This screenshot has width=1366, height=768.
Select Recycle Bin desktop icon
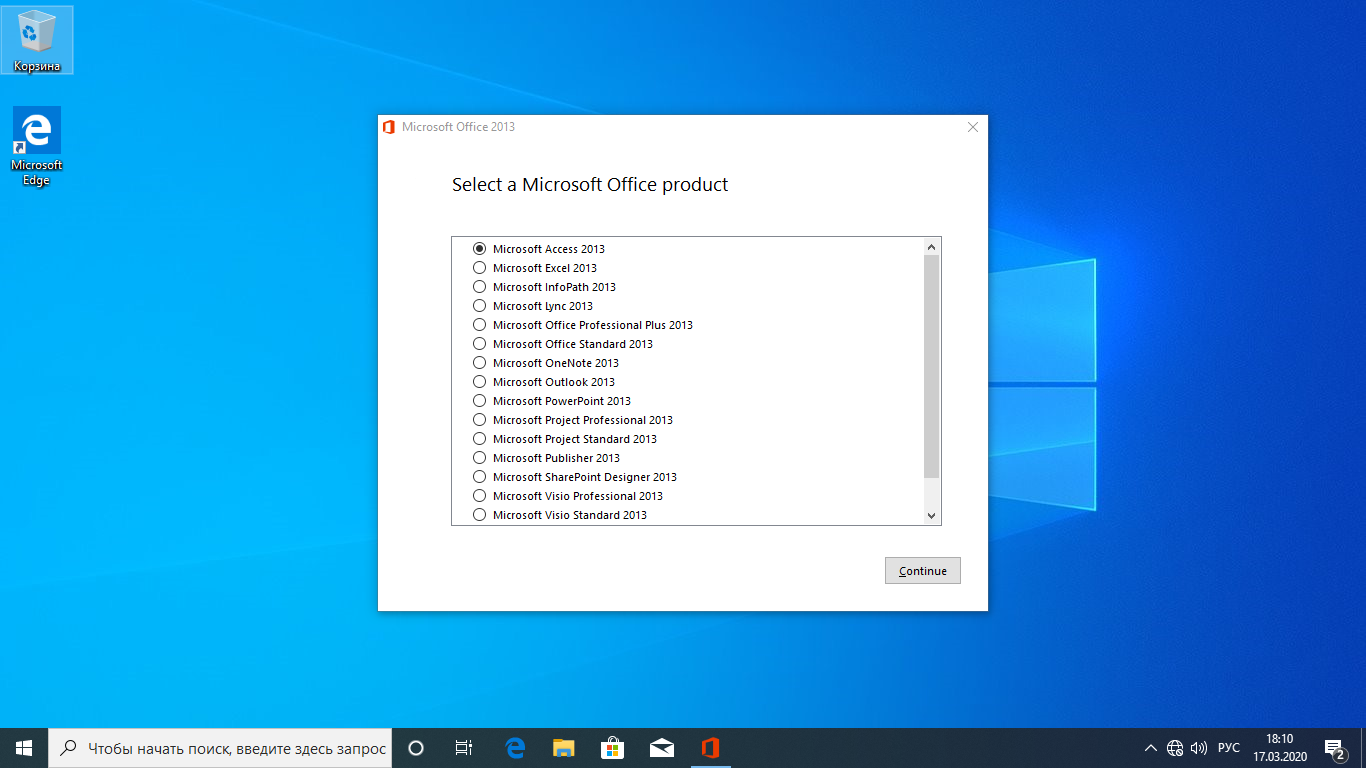tap(37, 40)
